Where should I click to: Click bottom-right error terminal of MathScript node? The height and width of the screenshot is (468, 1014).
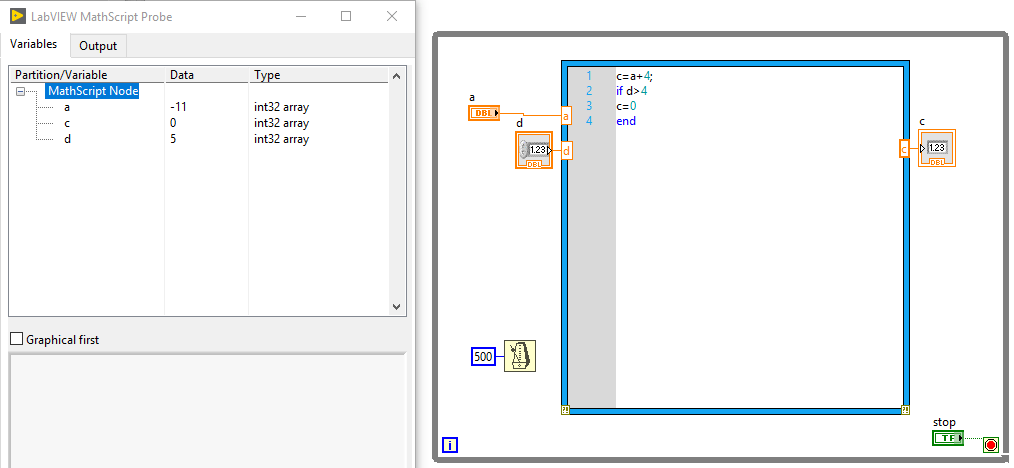point(905,410)
